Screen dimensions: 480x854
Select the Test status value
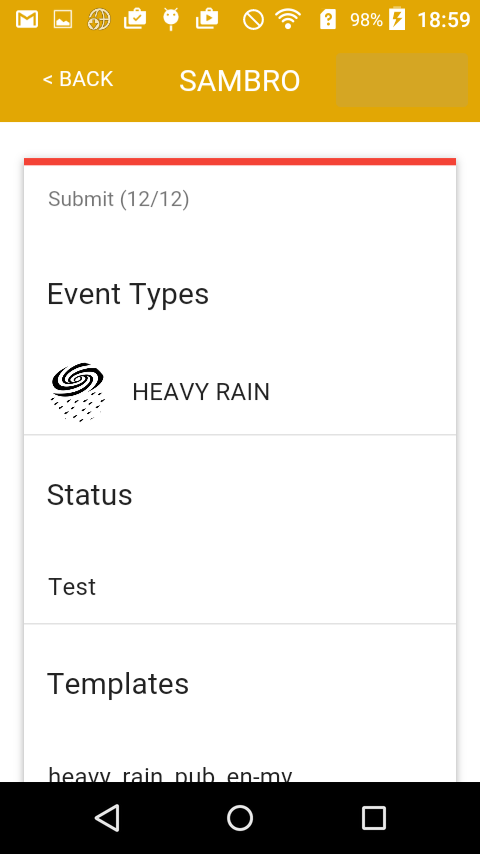tap(72, 587)
